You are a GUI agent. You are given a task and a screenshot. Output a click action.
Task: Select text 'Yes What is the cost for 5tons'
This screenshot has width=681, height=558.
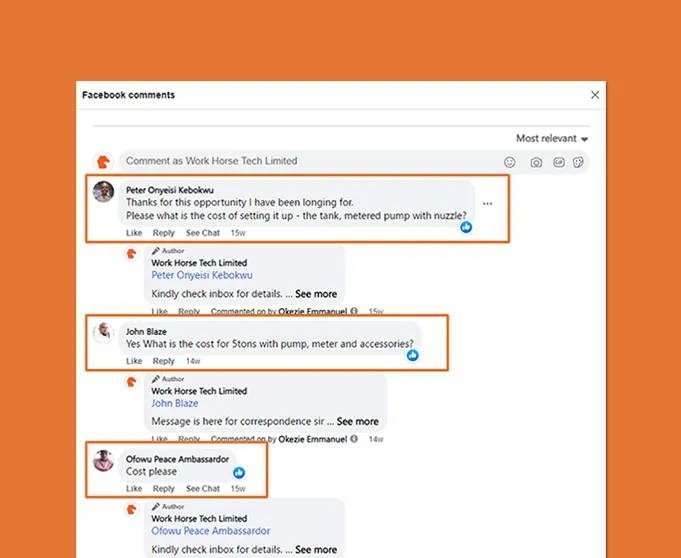190,344
